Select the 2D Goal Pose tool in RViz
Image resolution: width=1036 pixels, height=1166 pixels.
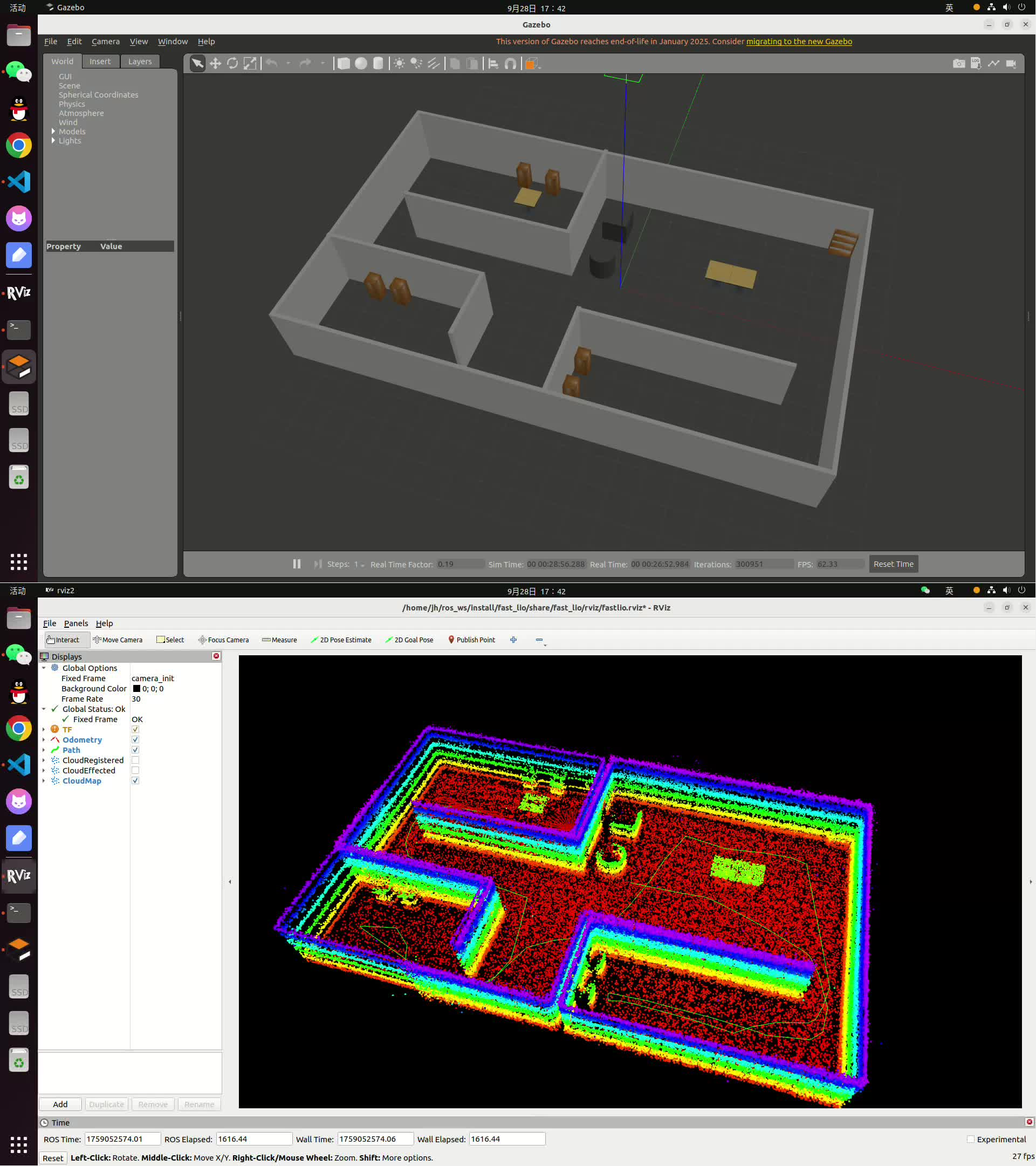click(x=409, y=640)
